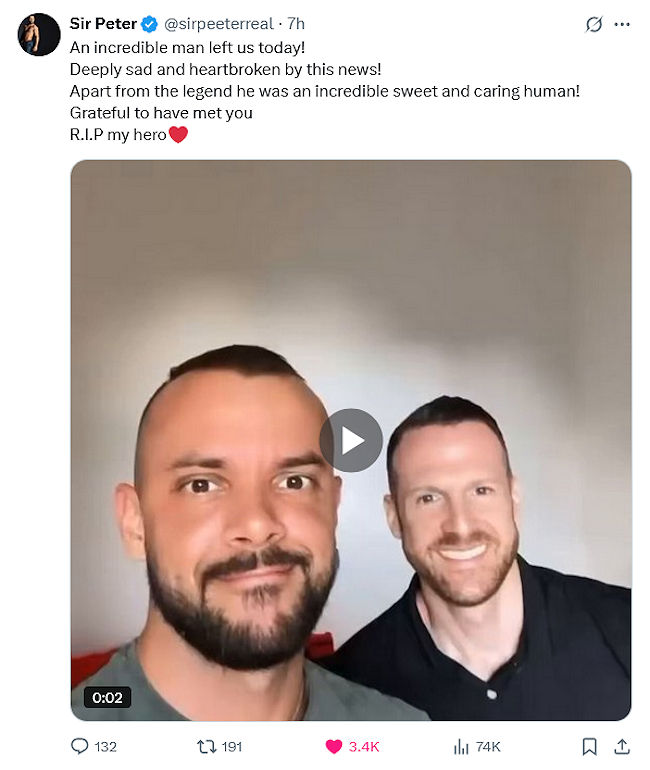Toggle the bookmark icon
Viewport: 650px width, 770px height.
[590, 746]
